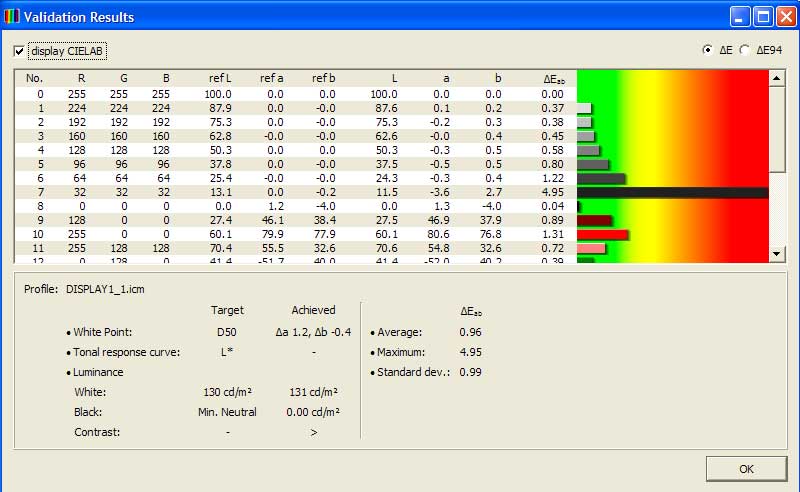
Task: Click the 'ref a' column header
Action: point(271,78)
